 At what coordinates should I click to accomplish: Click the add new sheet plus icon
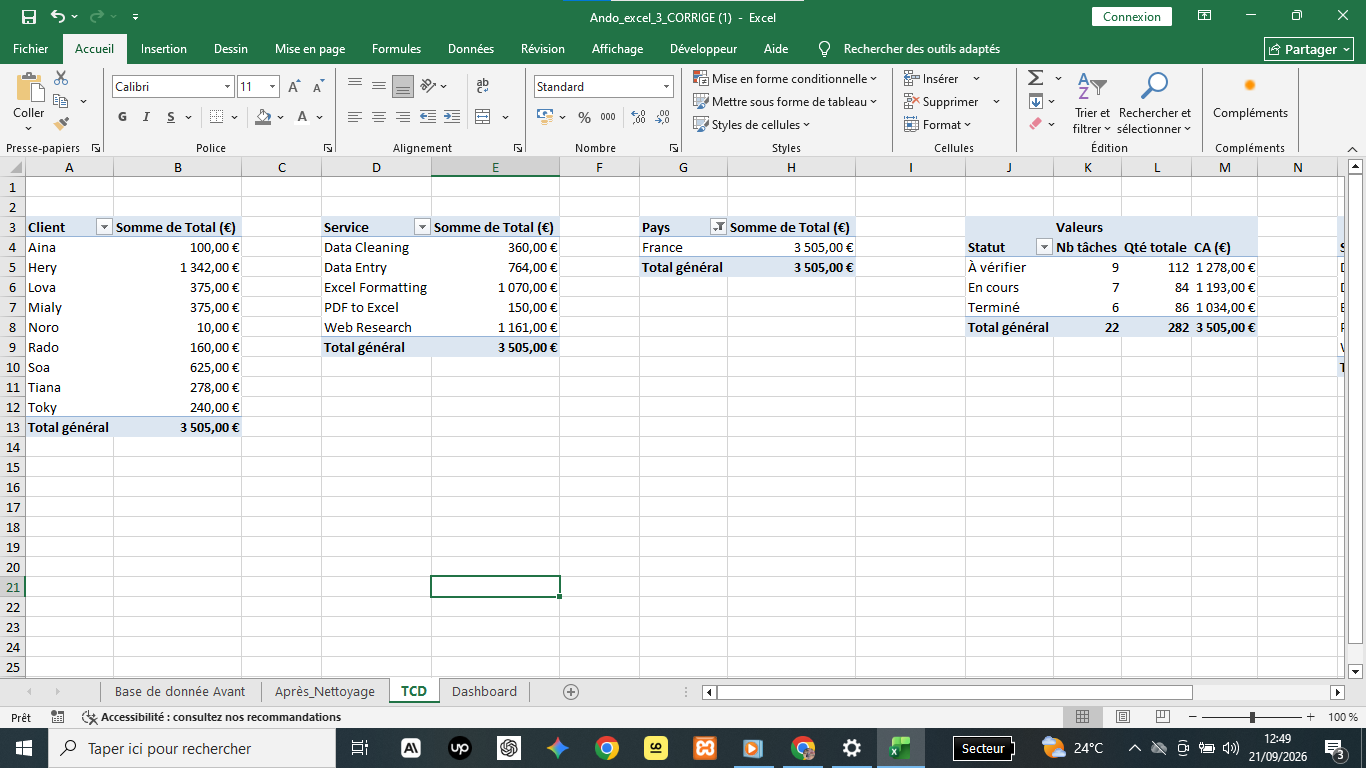coord(571,691)
